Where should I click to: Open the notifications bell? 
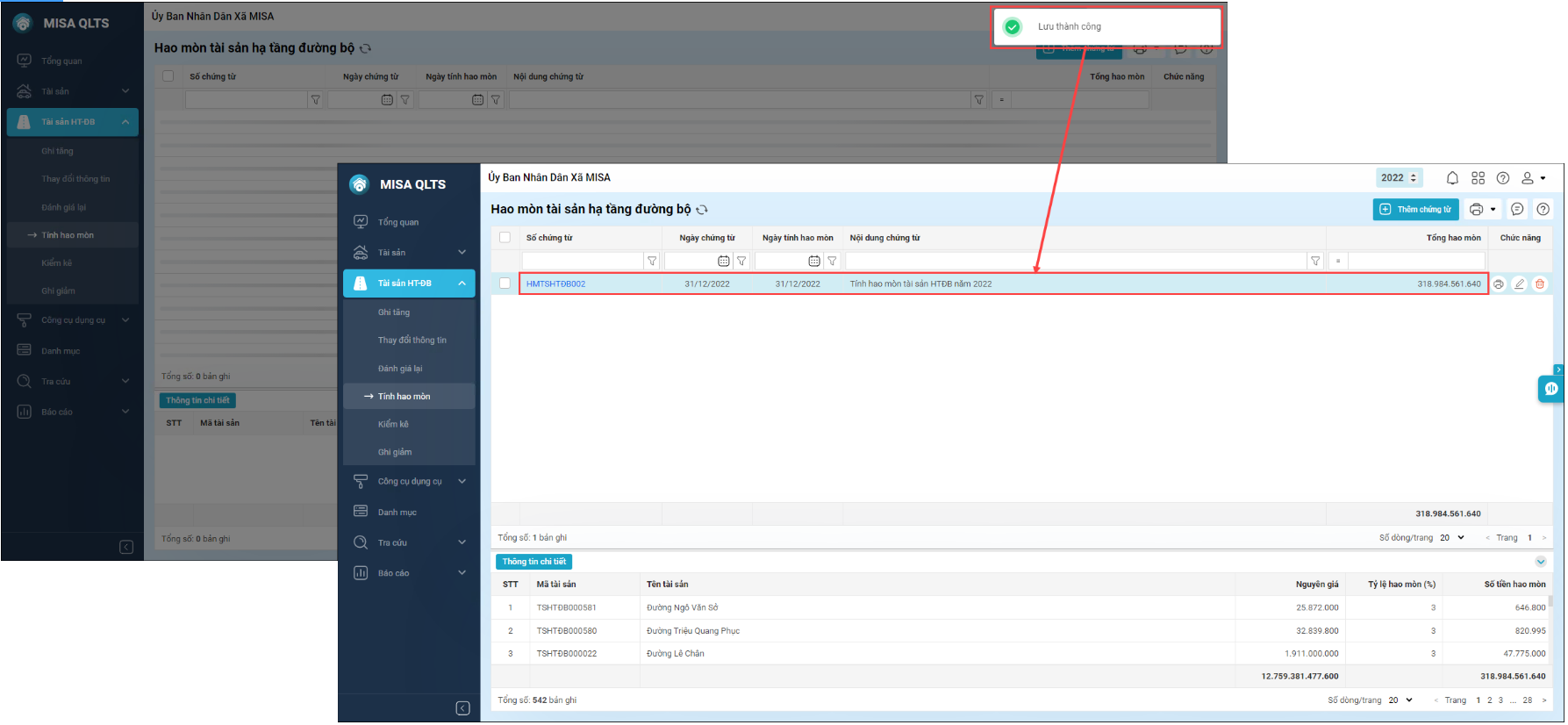(1452, 178)
